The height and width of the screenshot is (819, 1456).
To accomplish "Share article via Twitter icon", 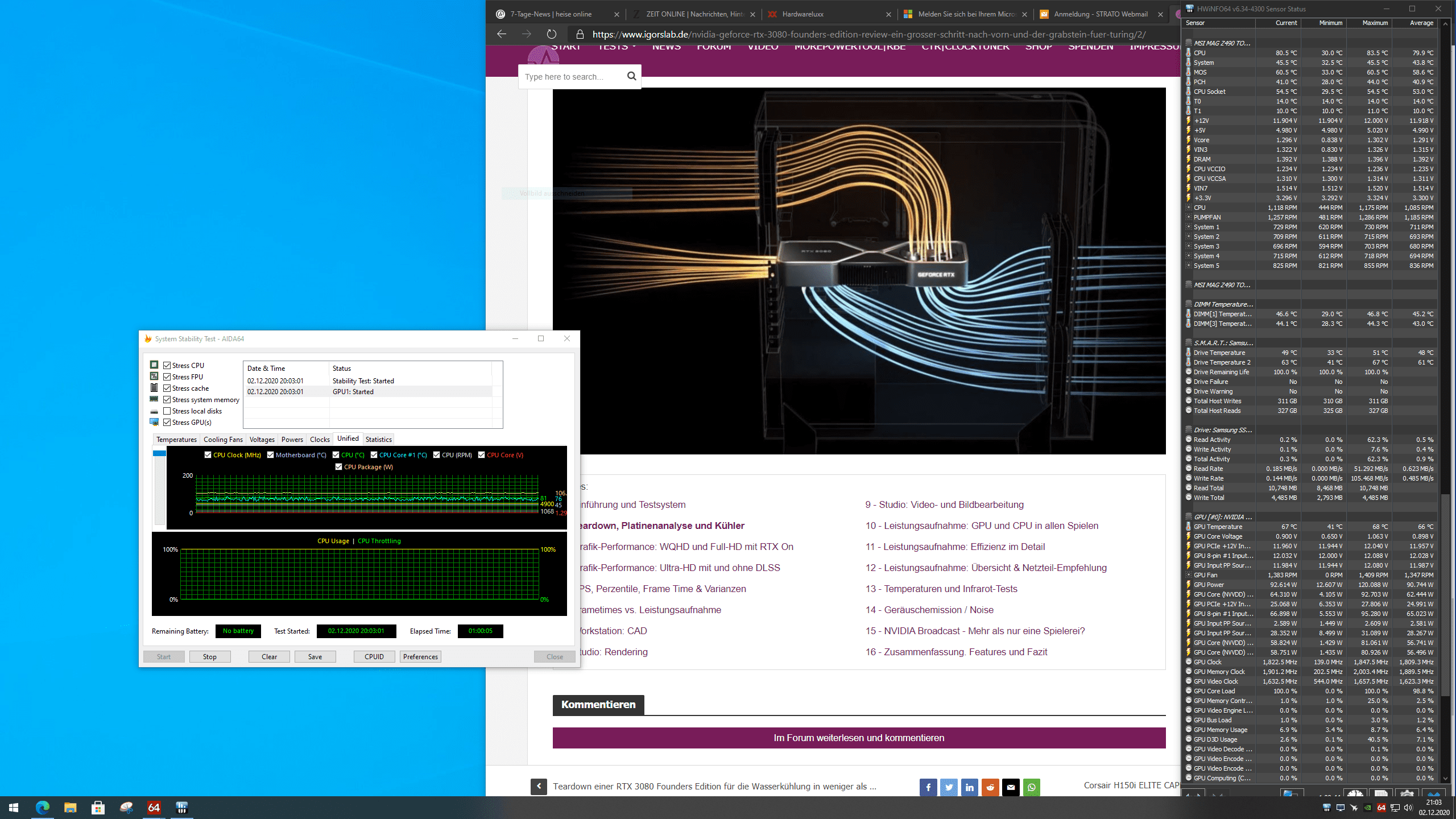I will 949,788.
